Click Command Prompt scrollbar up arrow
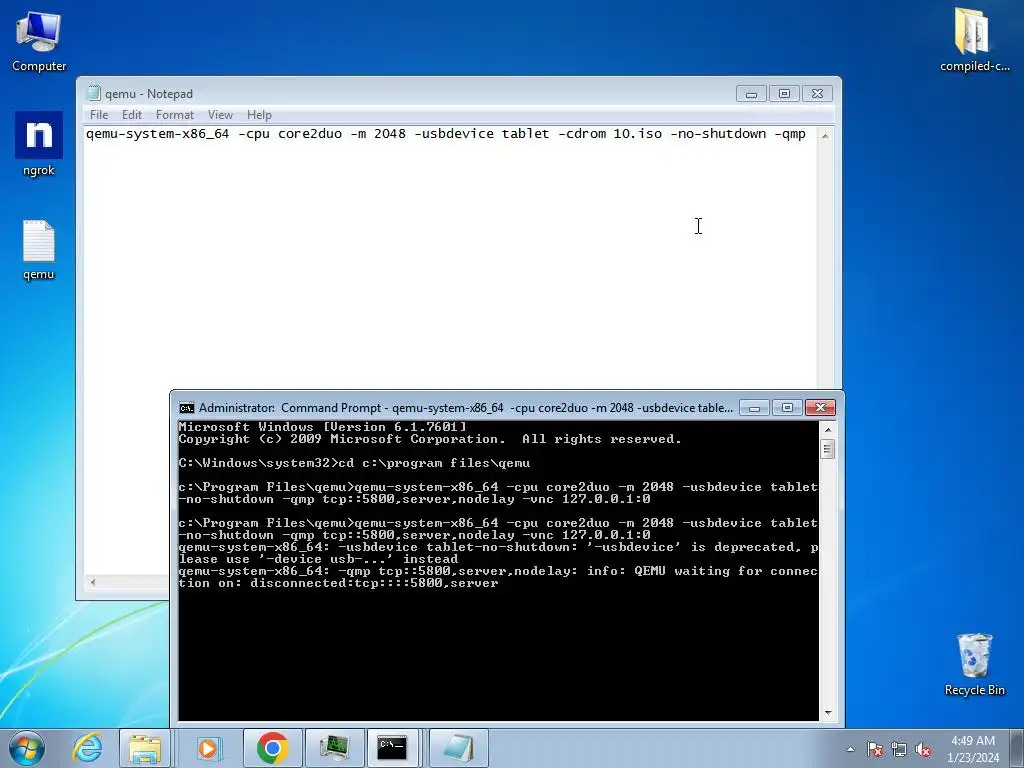This screenshot has height=768, width=1024. (827, 429)
